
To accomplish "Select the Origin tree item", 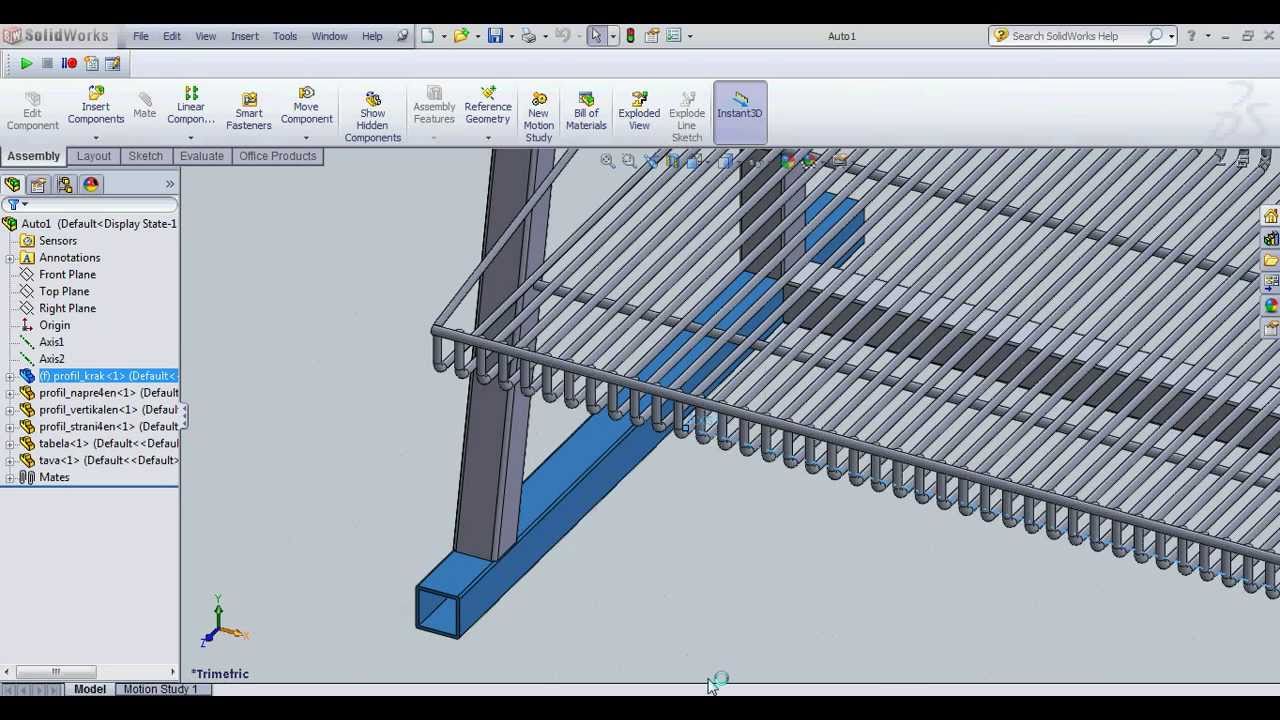I will (54, 325).
